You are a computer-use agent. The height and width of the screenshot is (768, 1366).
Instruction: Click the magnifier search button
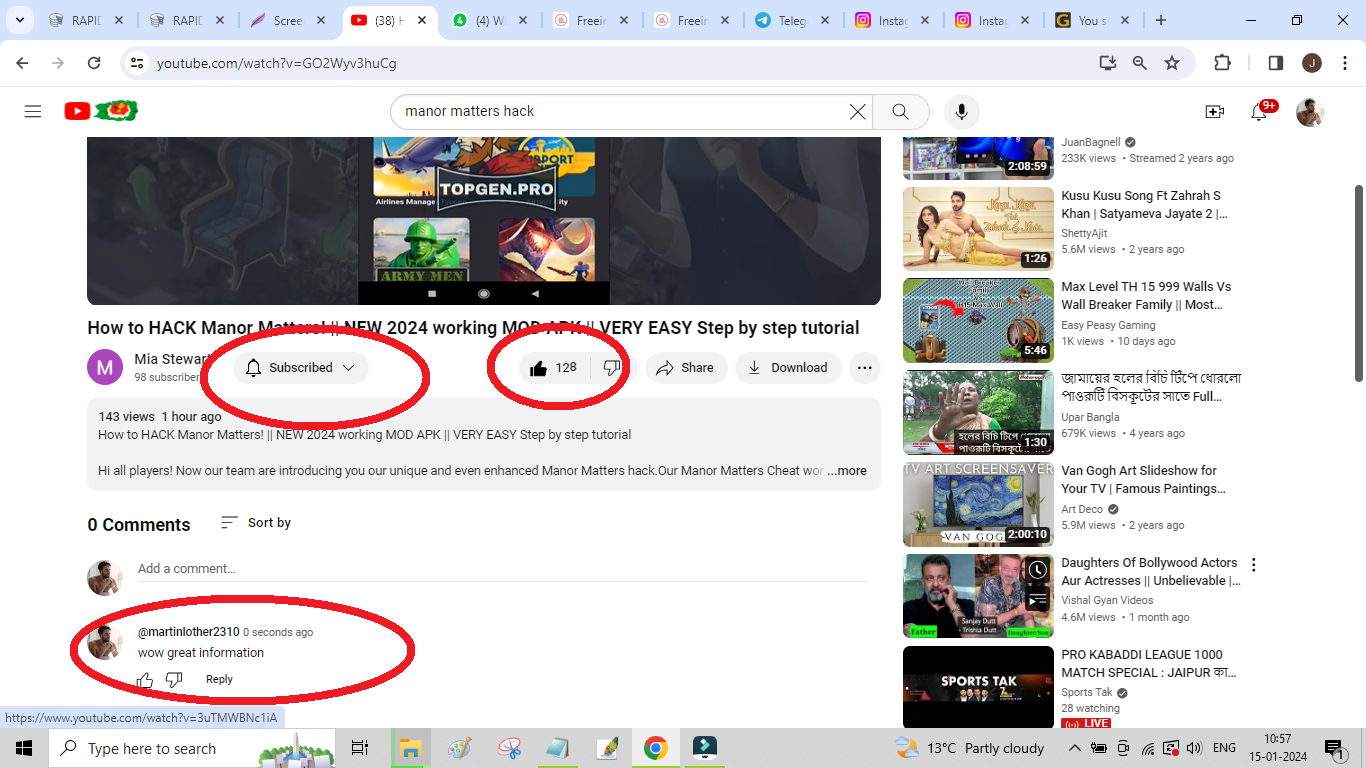[x=900, y=112]
